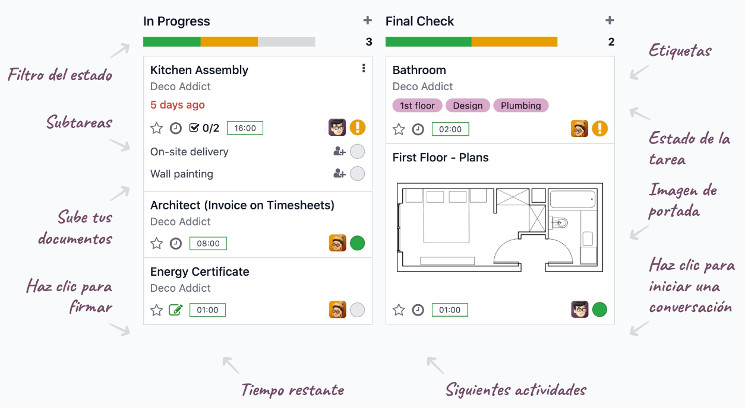Filter In Progress by orange progress segment
745x408 pixels.
pos(229,42)
